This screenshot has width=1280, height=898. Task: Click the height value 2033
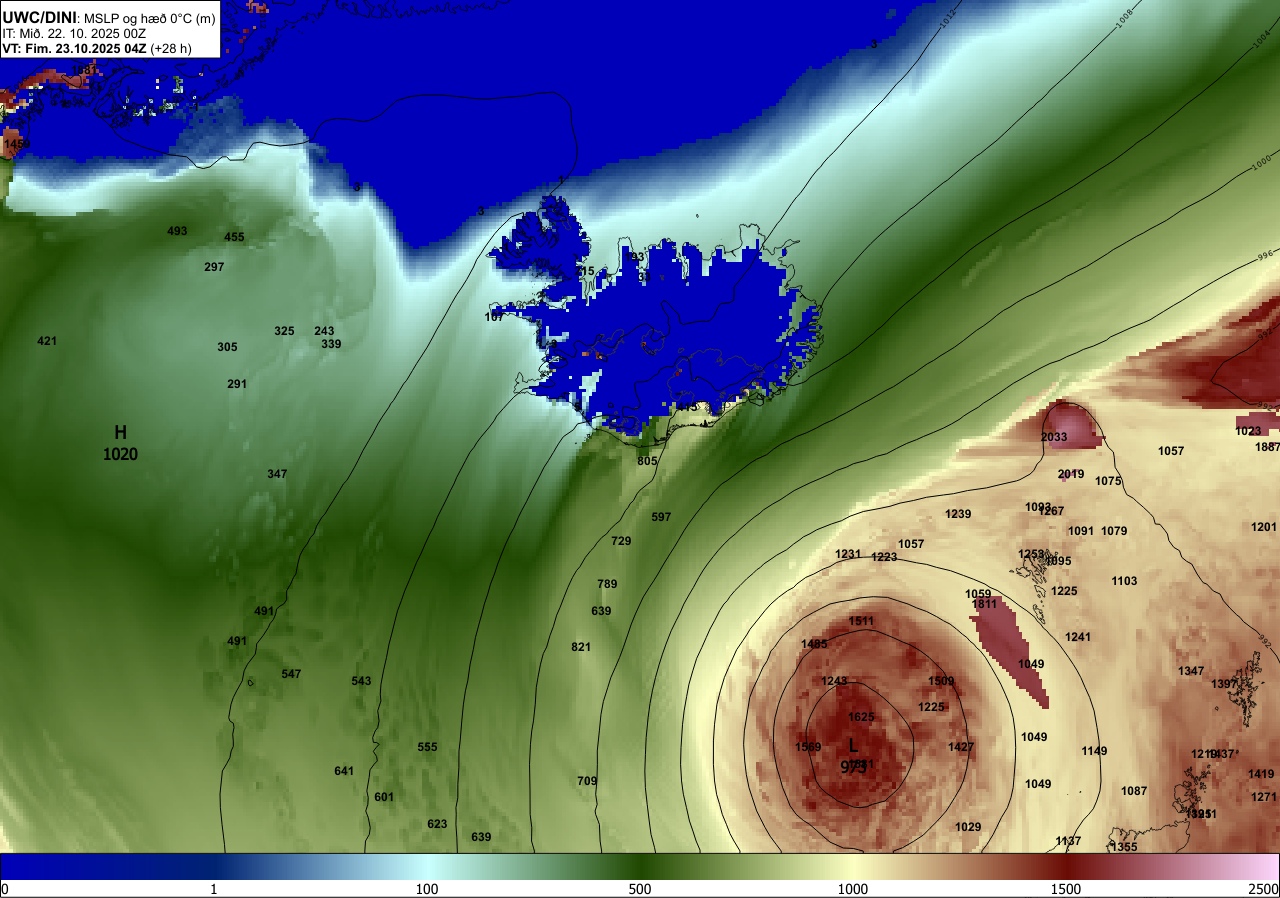point(1054,437)
